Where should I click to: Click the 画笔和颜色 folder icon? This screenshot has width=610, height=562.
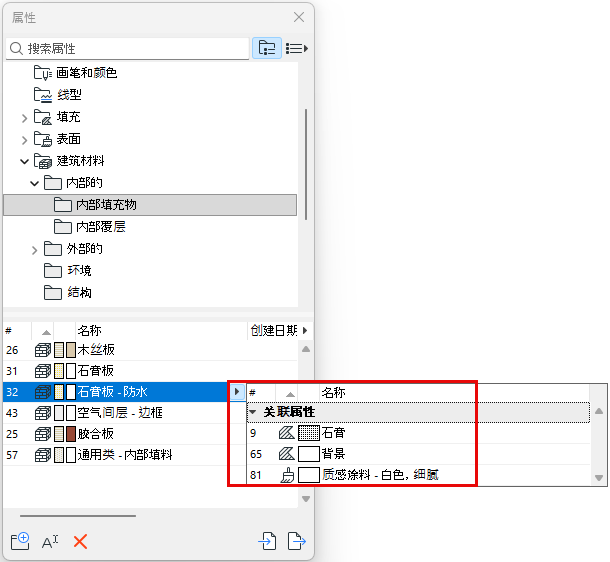coord(42,73)
